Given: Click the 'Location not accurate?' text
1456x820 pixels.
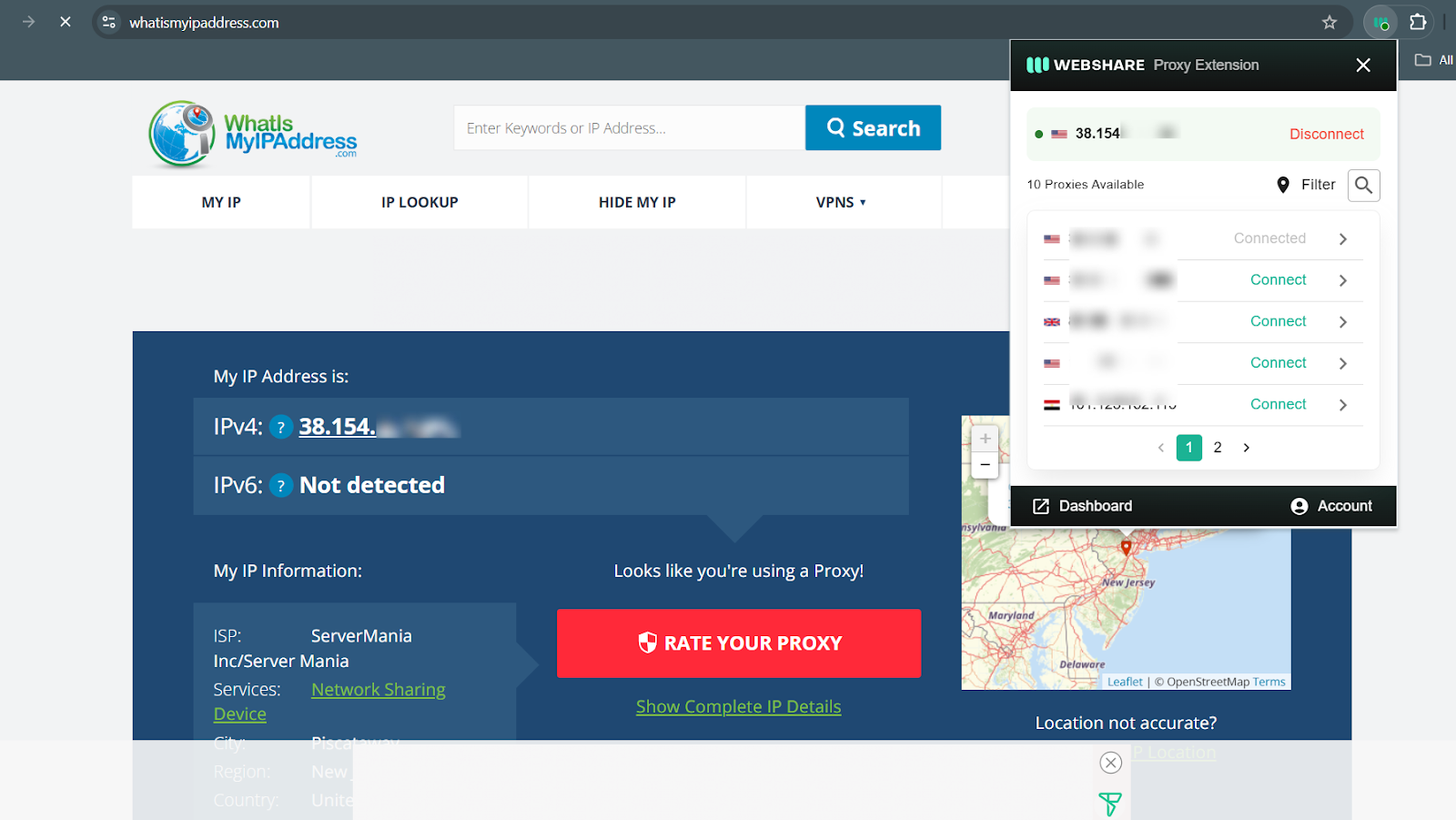Looking at the screenshot, I should tap(1126, 723).
